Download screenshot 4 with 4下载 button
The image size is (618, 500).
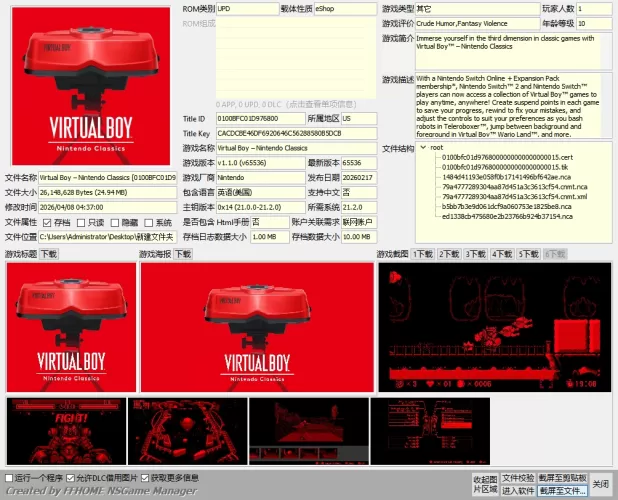click(502, 254)
